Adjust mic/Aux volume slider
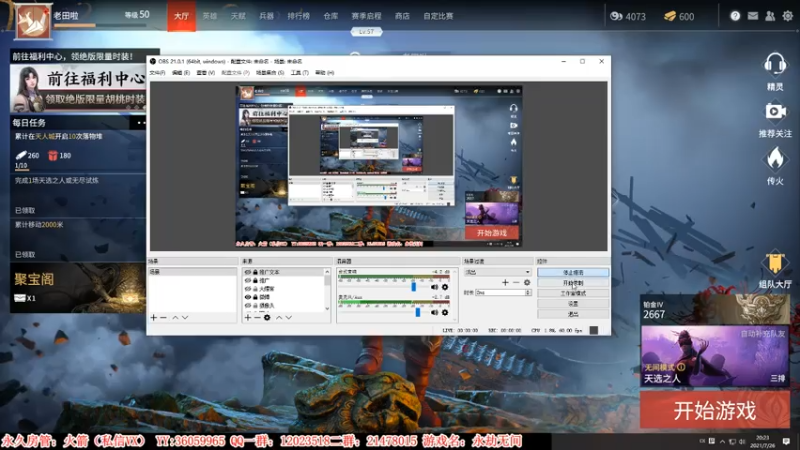Screen dimensions: 800x450 [418, 312]
